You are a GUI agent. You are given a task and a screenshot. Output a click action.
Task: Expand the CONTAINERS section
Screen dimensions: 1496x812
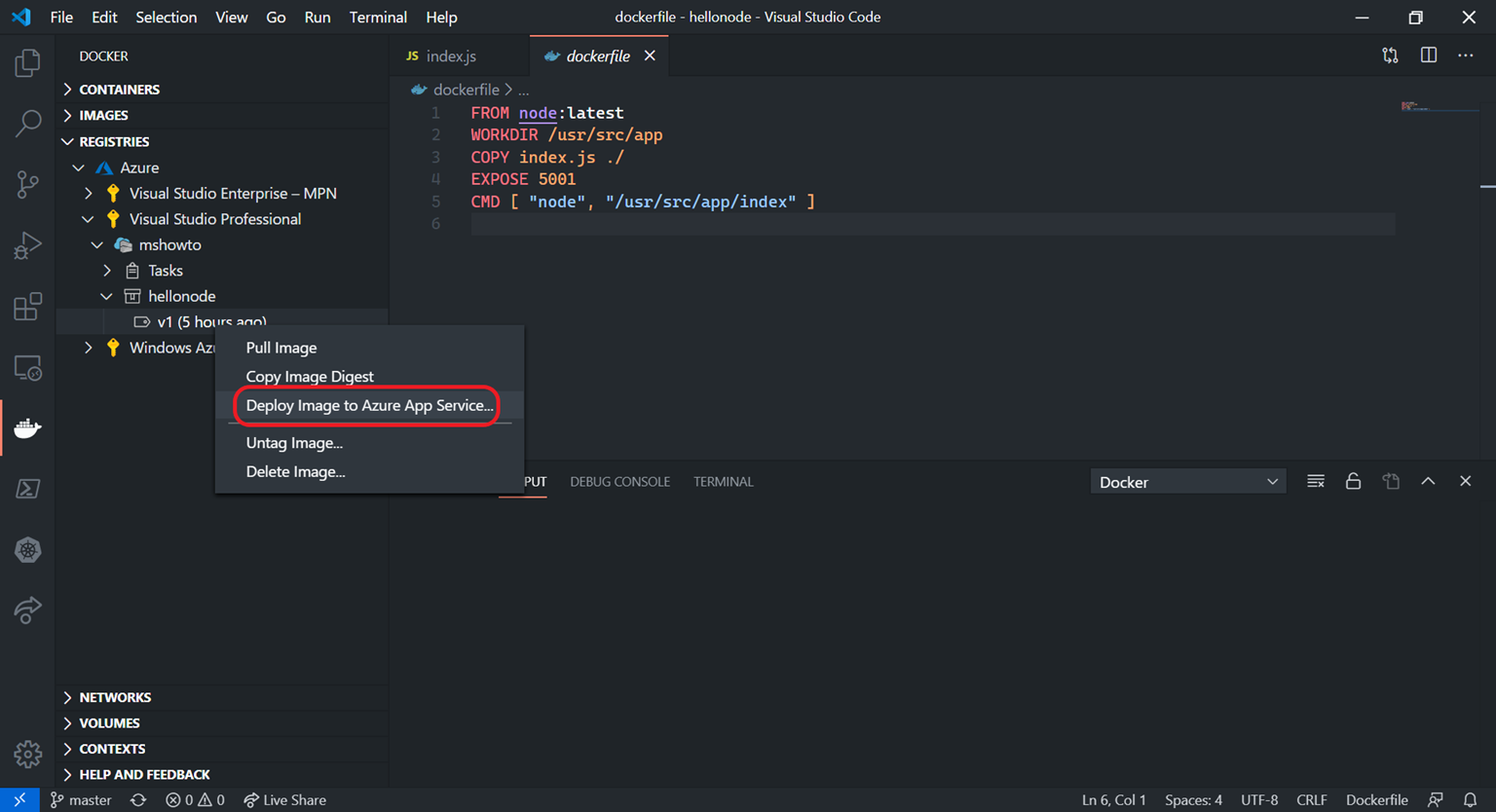pos(222,89)
